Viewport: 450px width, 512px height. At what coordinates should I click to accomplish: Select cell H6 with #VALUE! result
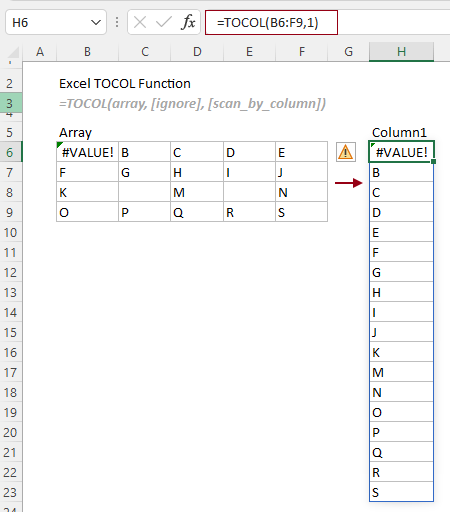coord(401,152)
